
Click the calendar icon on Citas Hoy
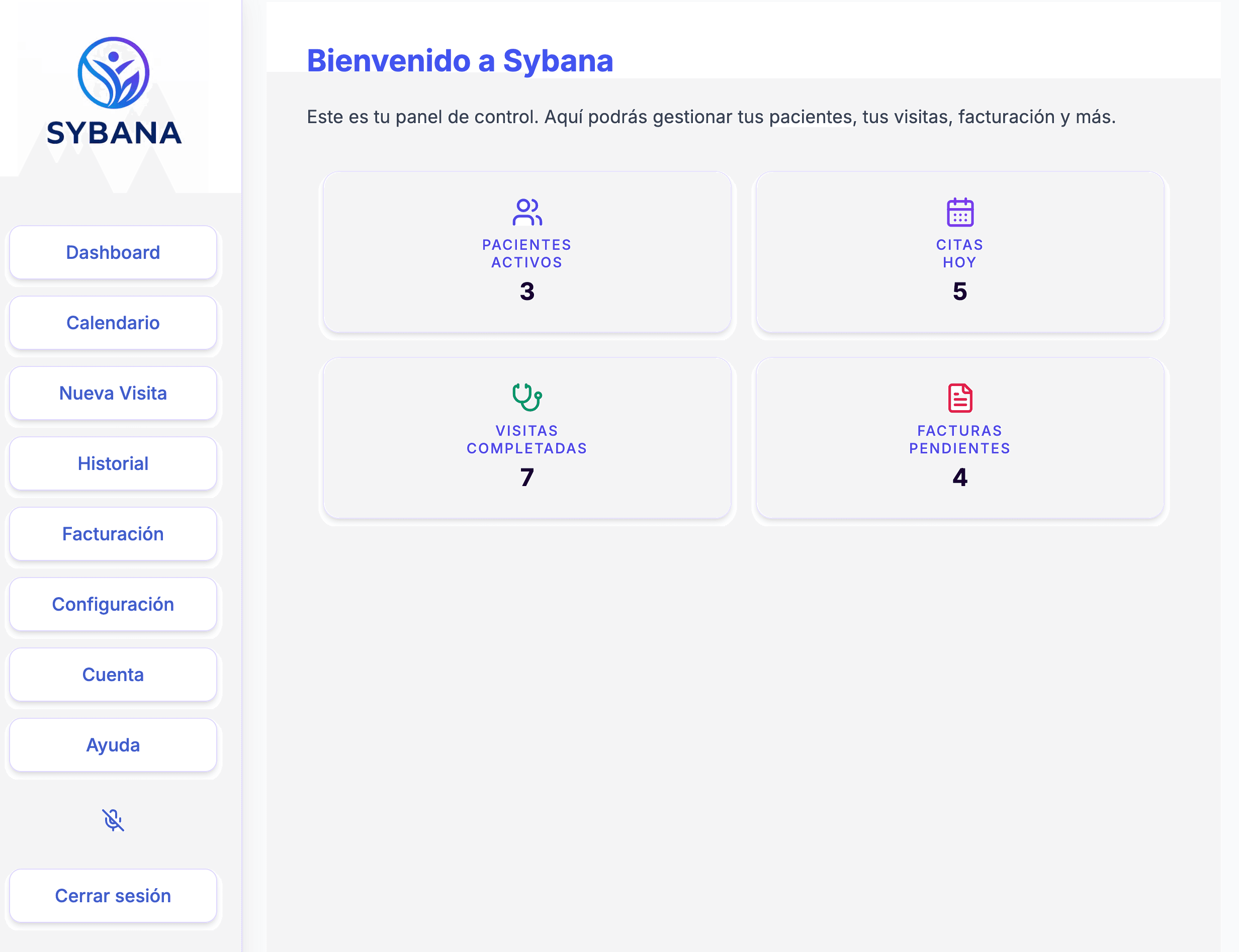(959, 212)
